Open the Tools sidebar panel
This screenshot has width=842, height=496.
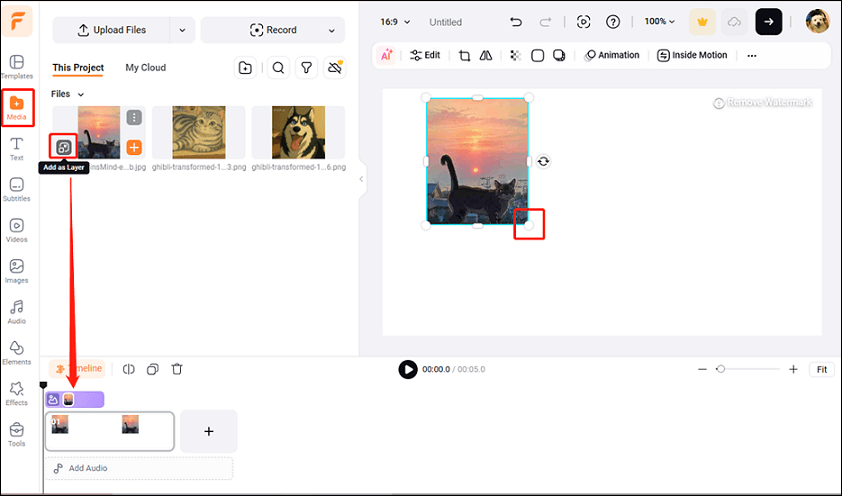coord(17,435)
